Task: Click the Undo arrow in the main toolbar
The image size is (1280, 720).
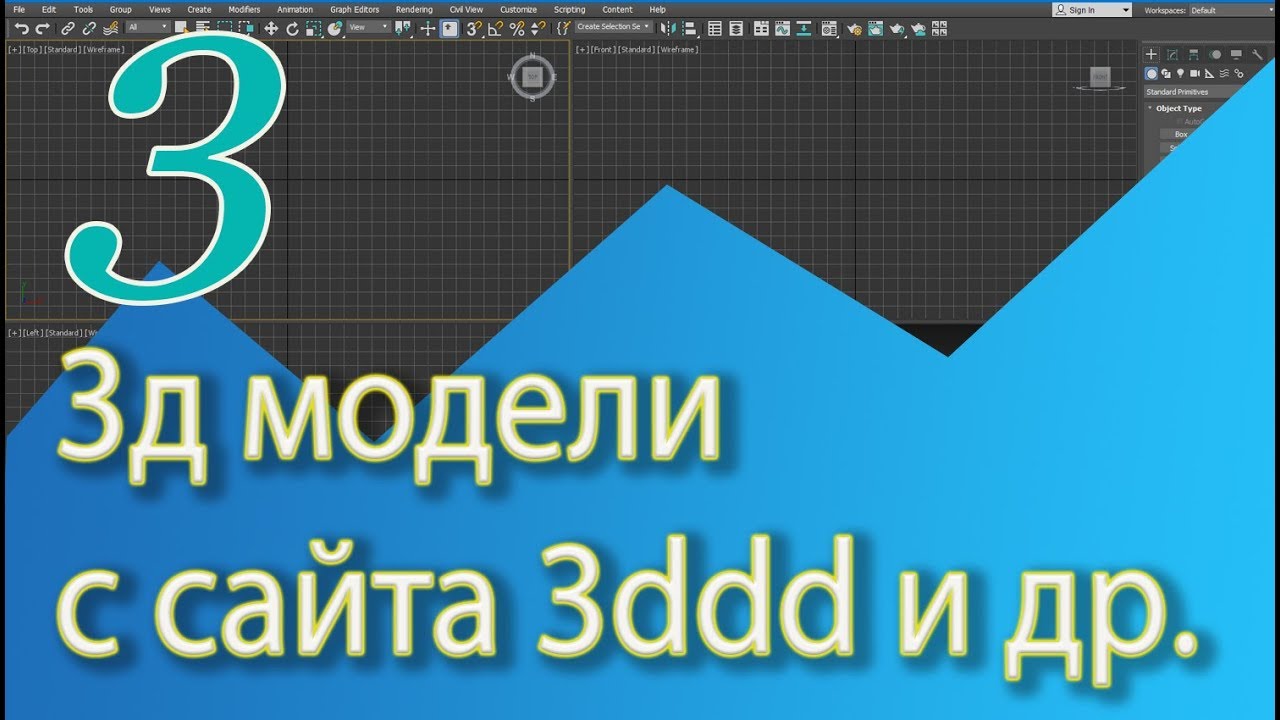Action: [x=21, y=28]
